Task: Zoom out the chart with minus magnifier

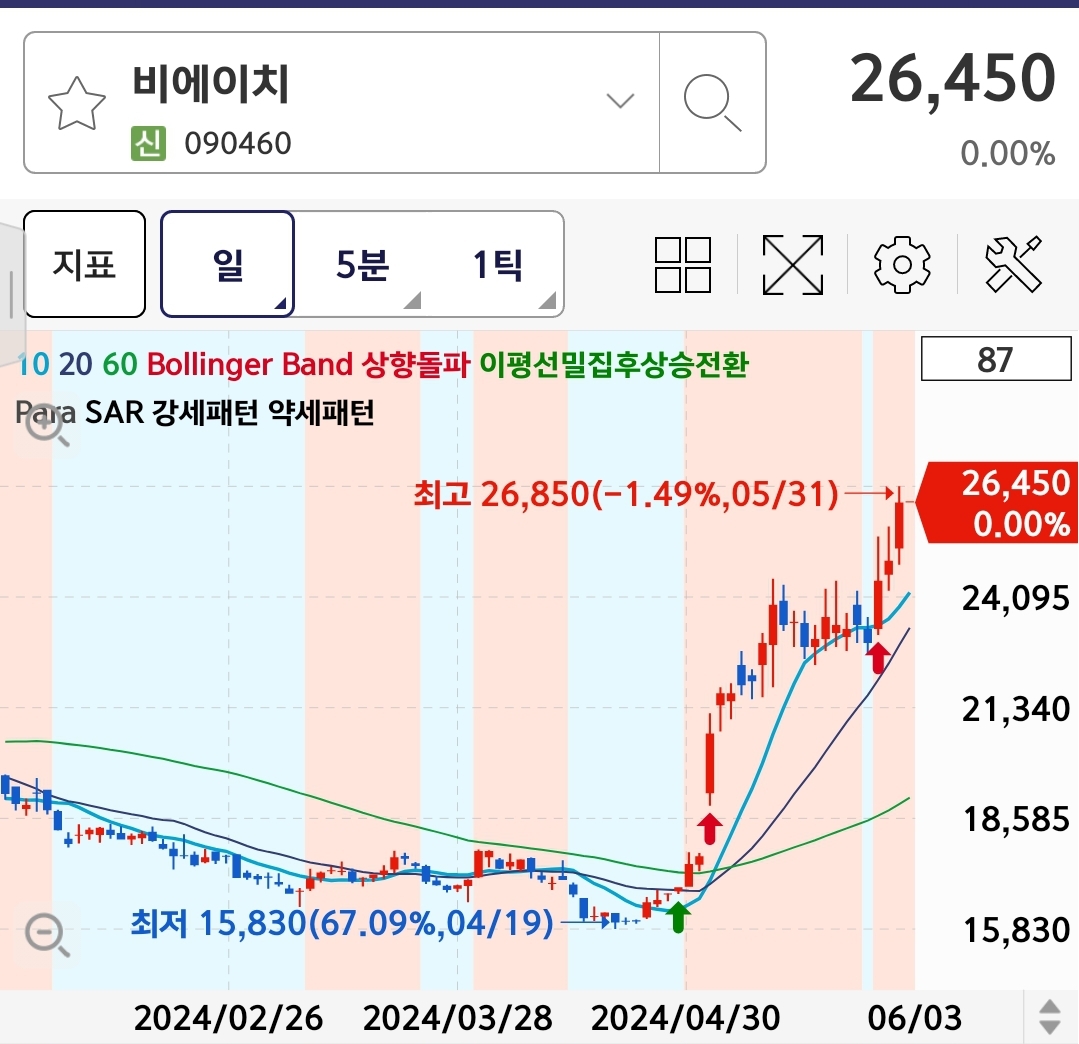Action: click(x=46, y=935)
